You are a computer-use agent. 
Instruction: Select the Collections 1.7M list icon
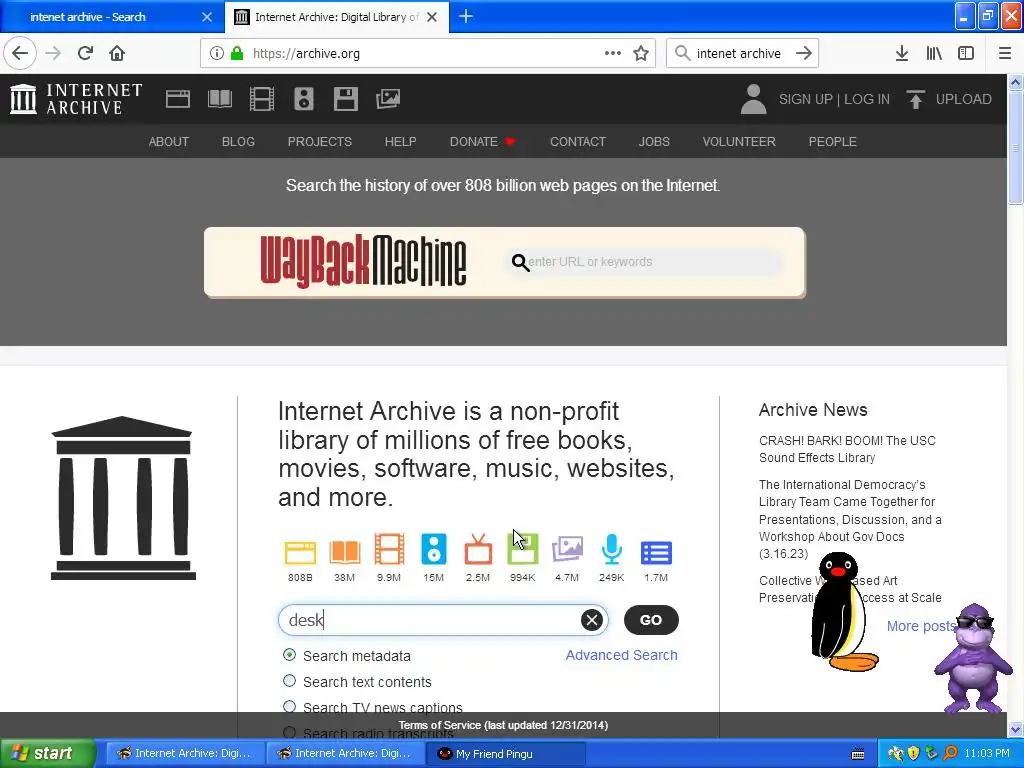(x=656, y=552)
